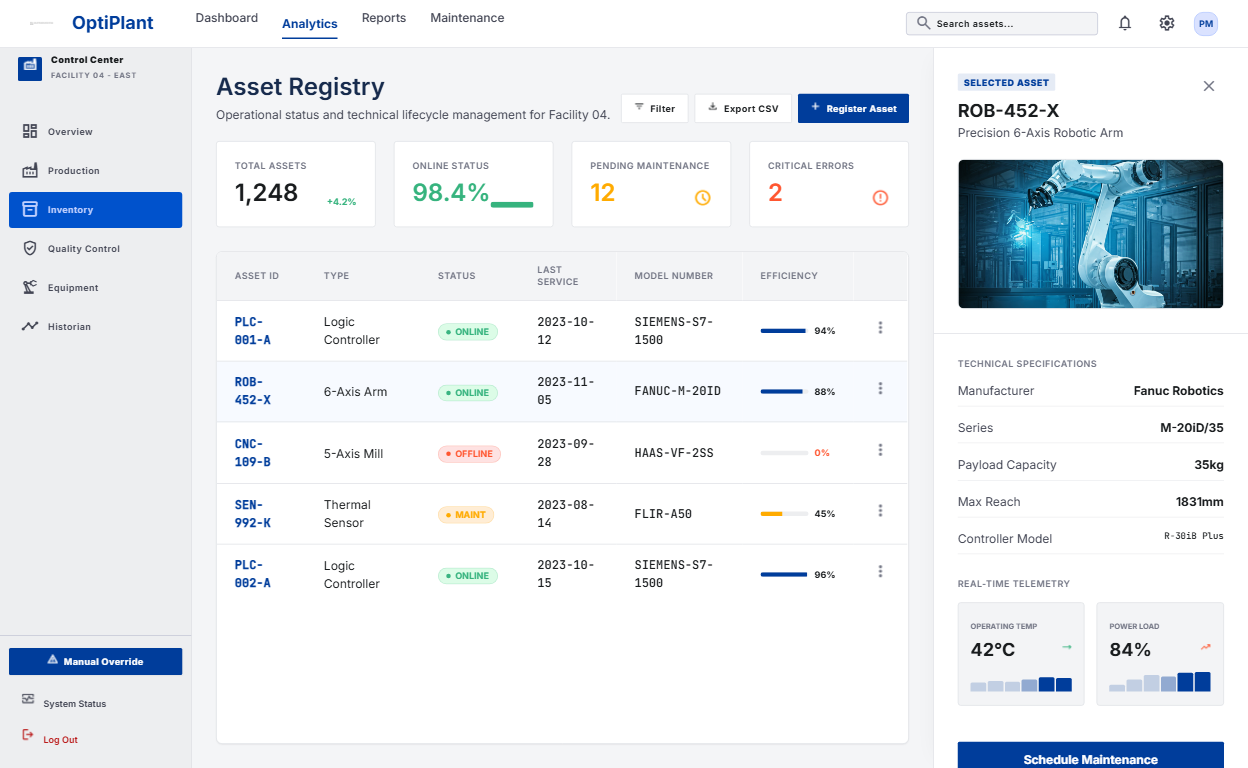The width and height of the screenshot is (1248, 768).
Task: Click the online status progress bar
Action: click(512, 204)
